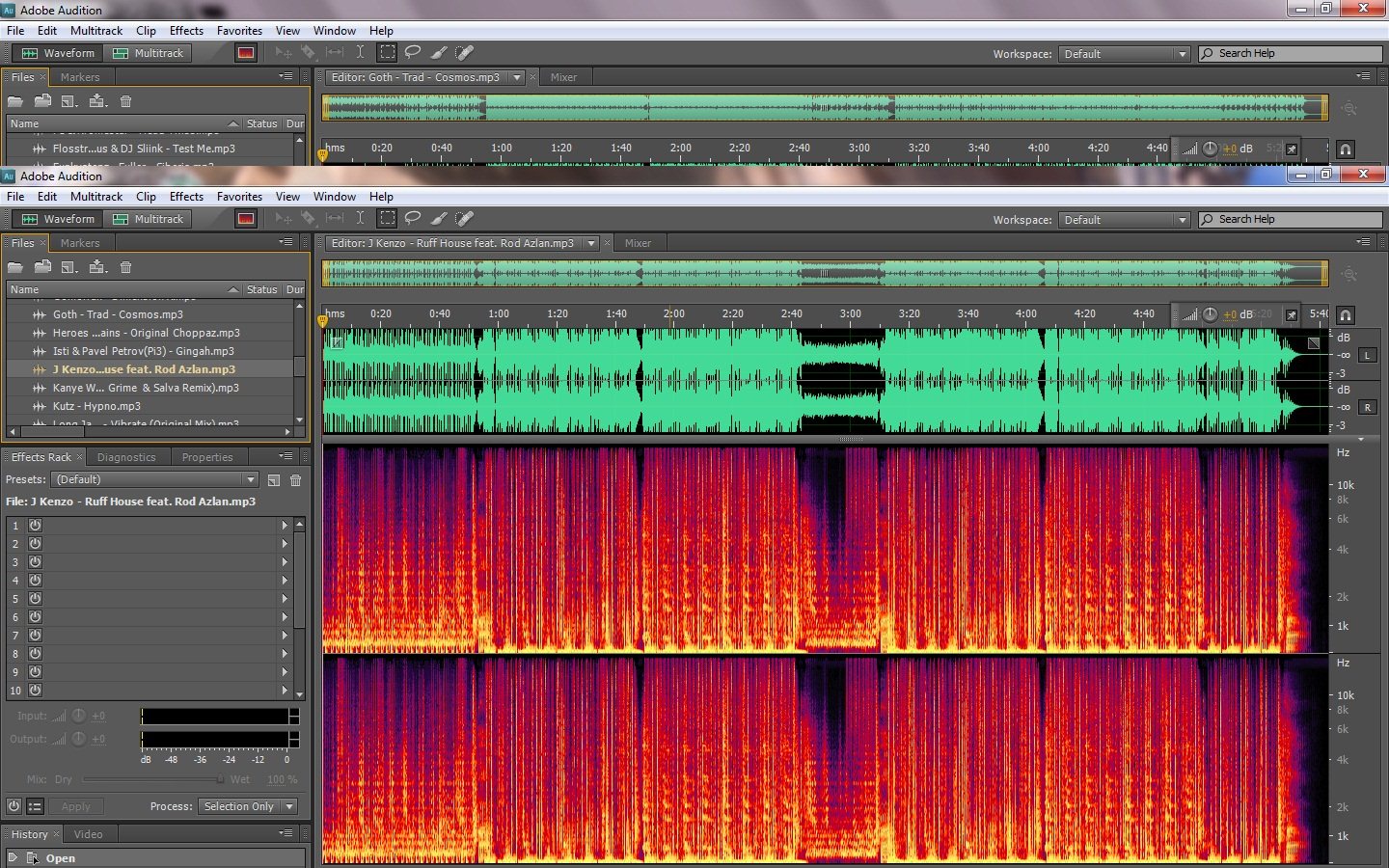
Task: Toggle power for effect slot 5
Action: [x=35, y=599]
